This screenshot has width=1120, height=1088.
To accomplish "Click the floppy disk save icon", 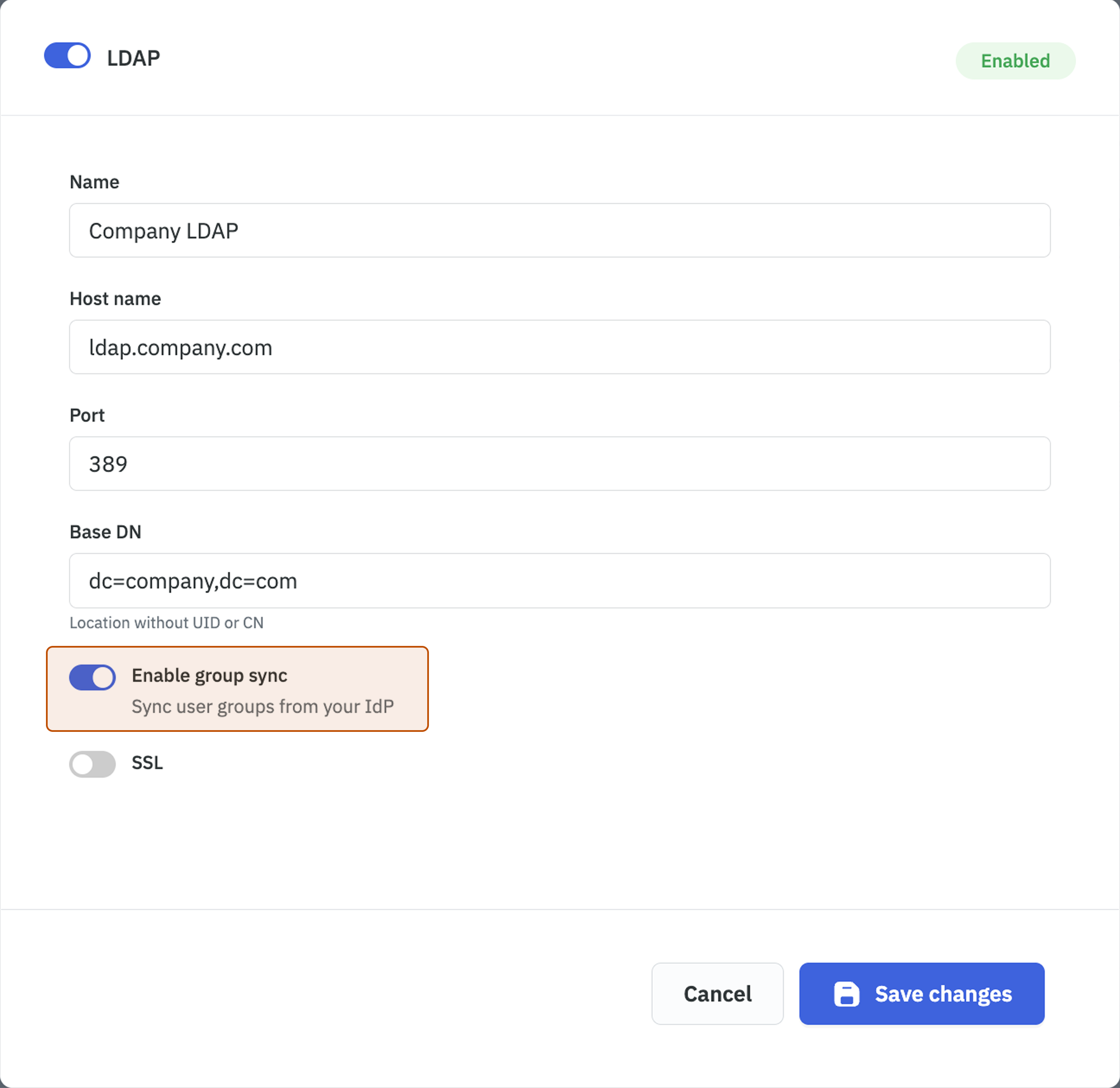I will pyautogui.click(x=847, y=994).
